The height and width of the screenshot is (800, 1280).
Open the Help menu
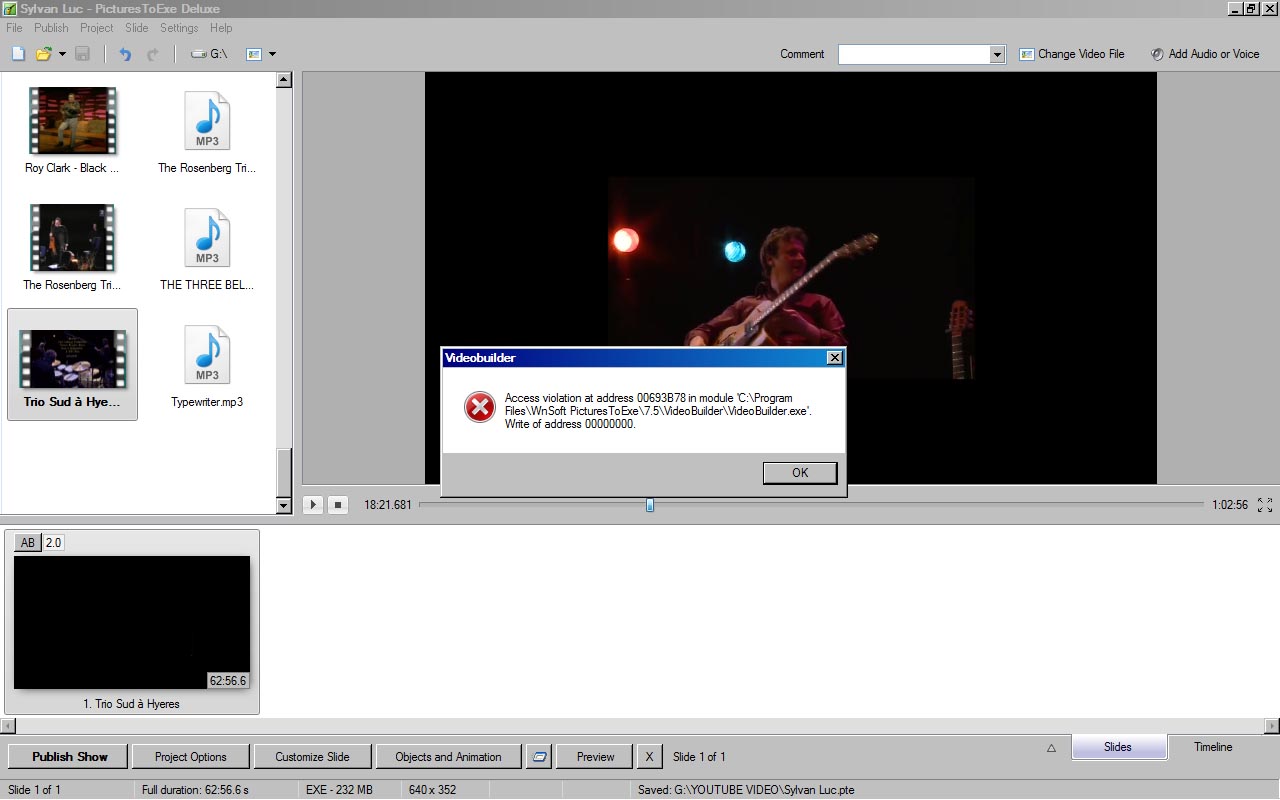(x=221, y=28)
